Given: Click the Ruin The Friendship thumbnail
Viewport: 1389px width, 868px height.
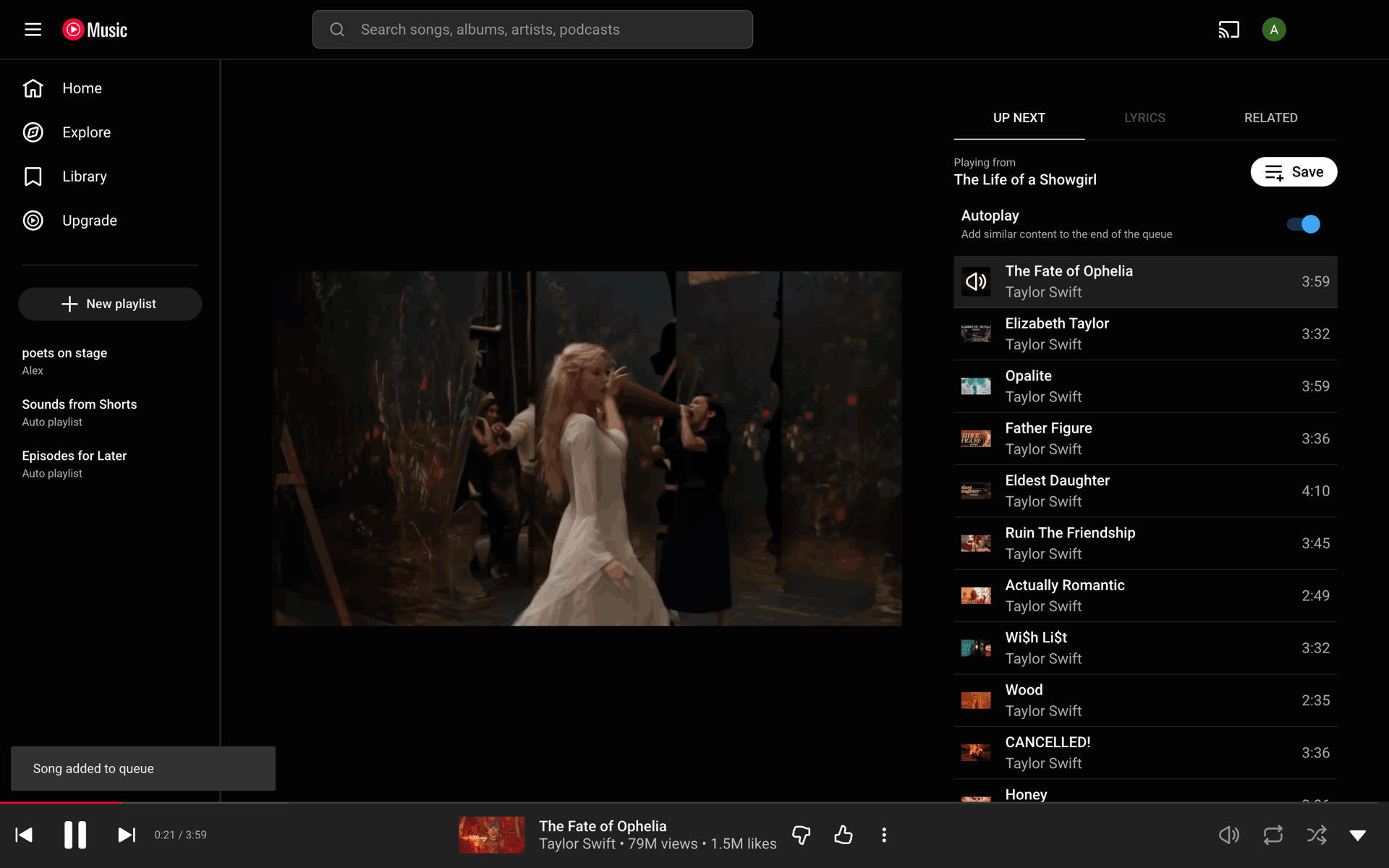Looking at the screenshot, I should [976, 543].
